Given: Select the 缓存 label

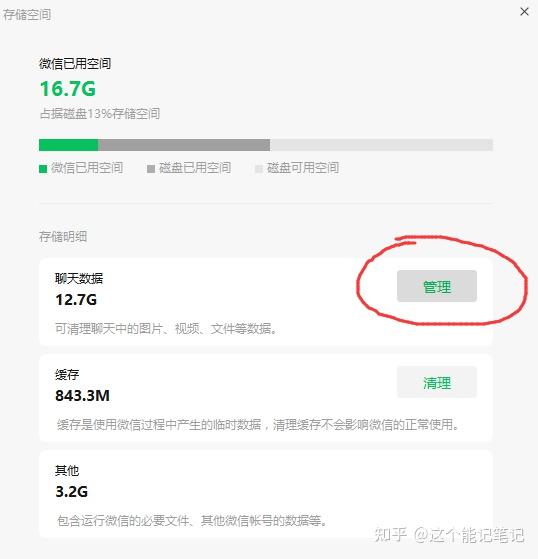Looking at the screenshot, I should pos(67,374).
